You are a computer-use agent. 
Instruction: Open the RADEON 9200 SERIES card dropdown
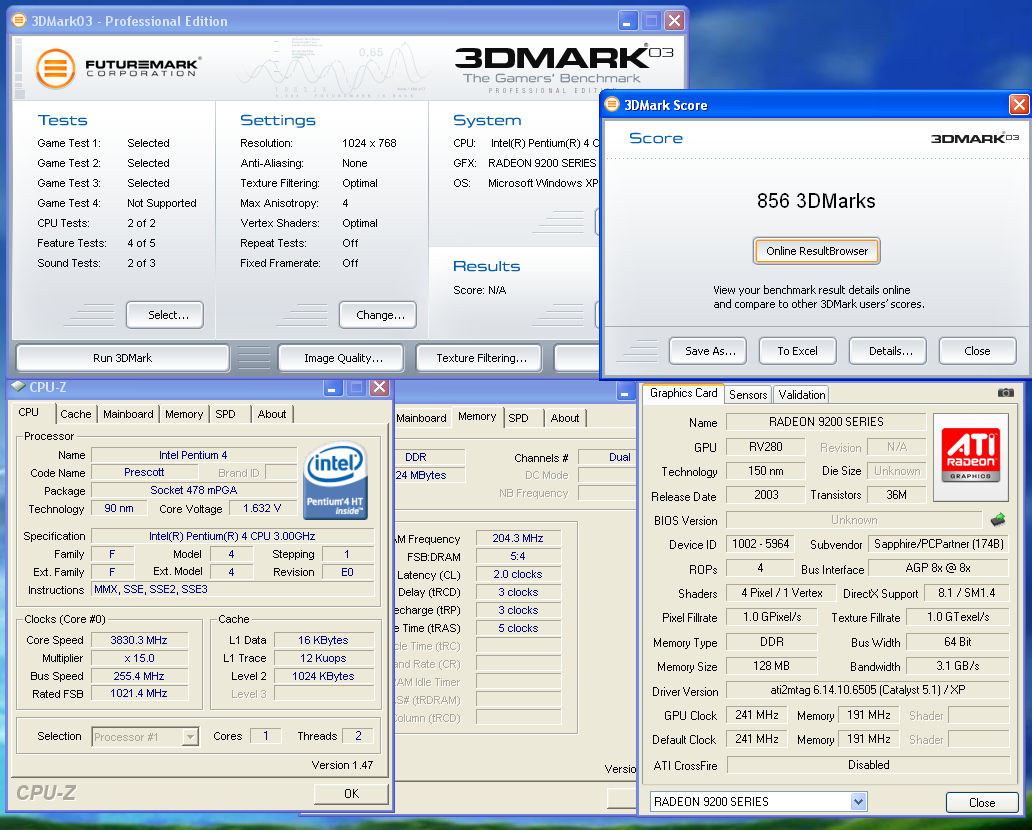(857, 802)
